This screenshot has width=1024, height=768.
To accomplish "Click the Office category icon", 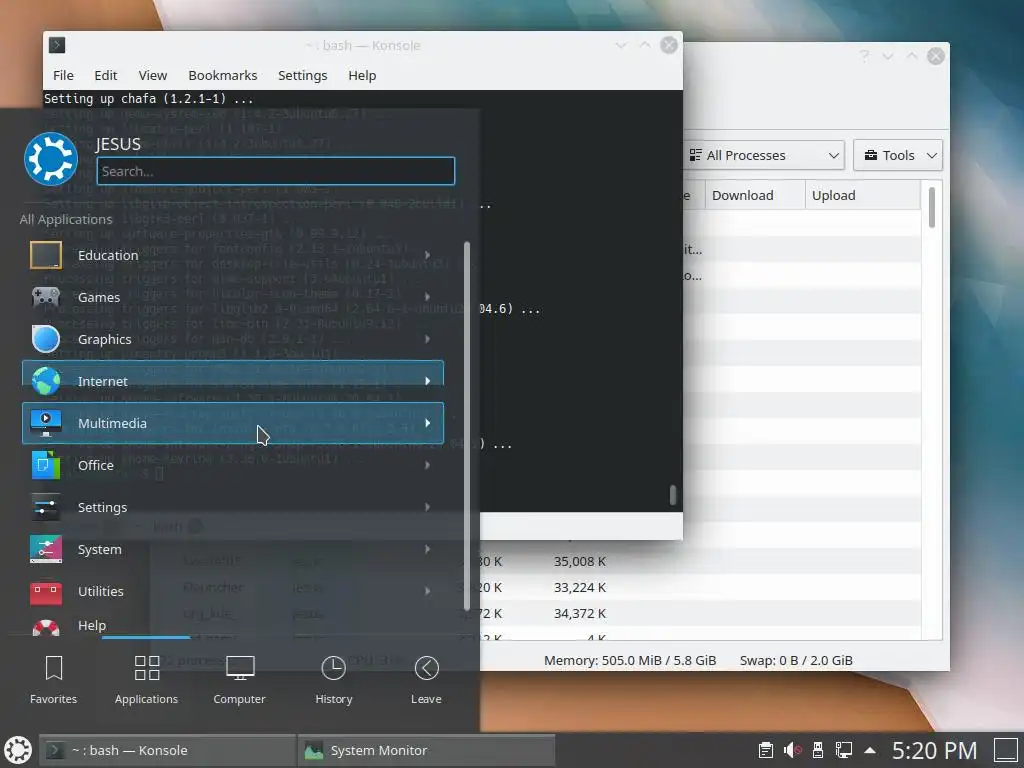I will pyautogui.click(x=46, y=465).
